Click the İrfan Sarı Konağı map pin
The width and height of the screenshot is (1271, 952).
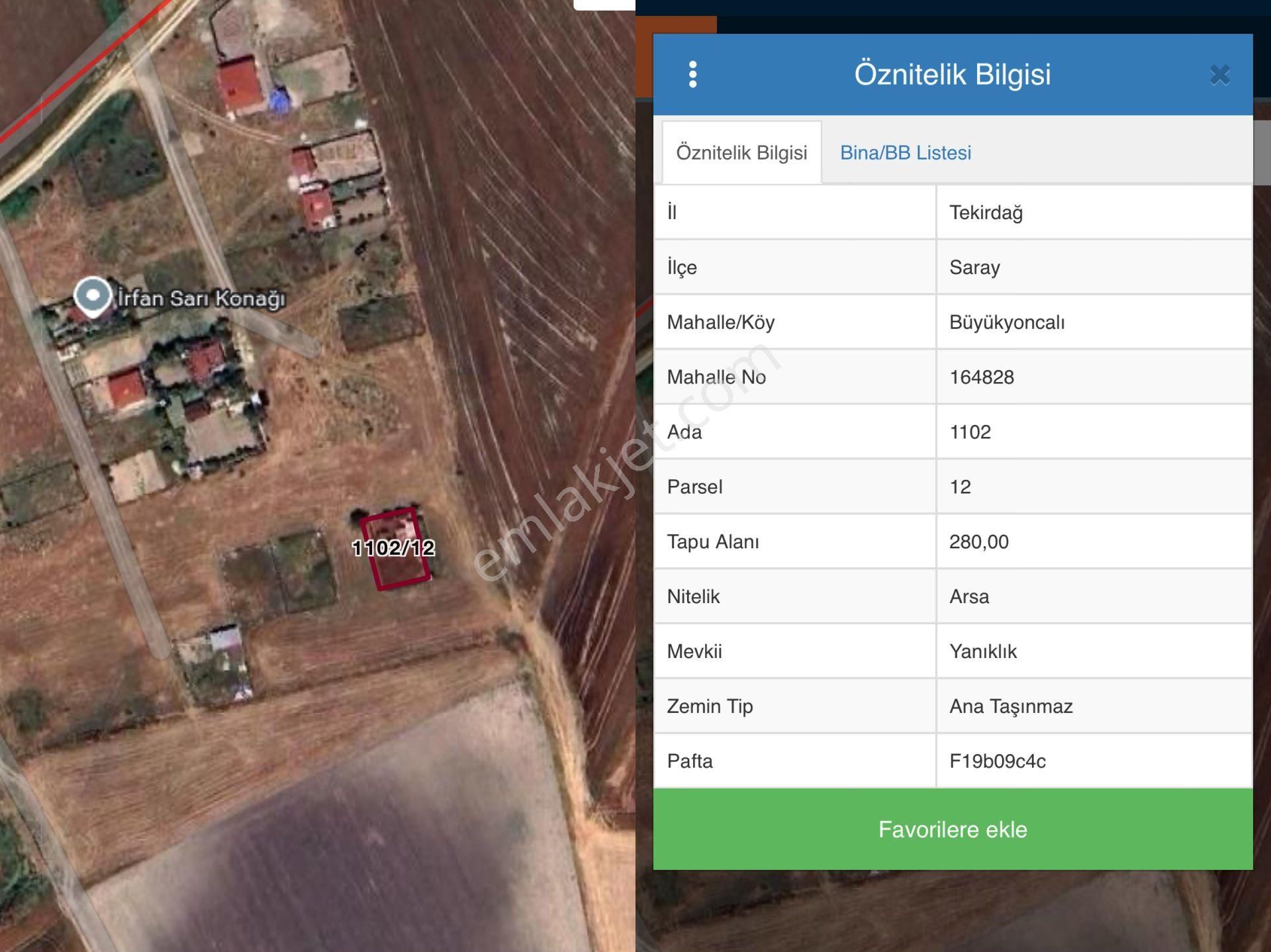(x=92, y=295)
